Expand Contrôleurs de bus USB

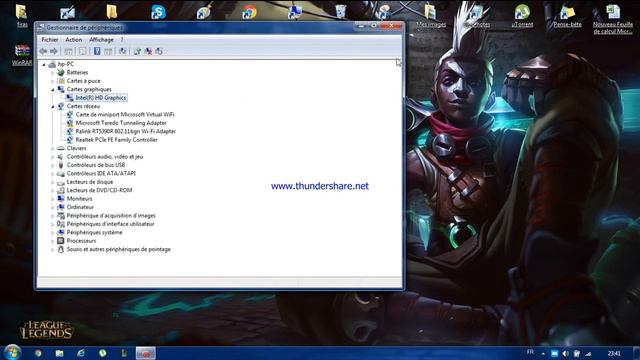click(x=53, y=165)
